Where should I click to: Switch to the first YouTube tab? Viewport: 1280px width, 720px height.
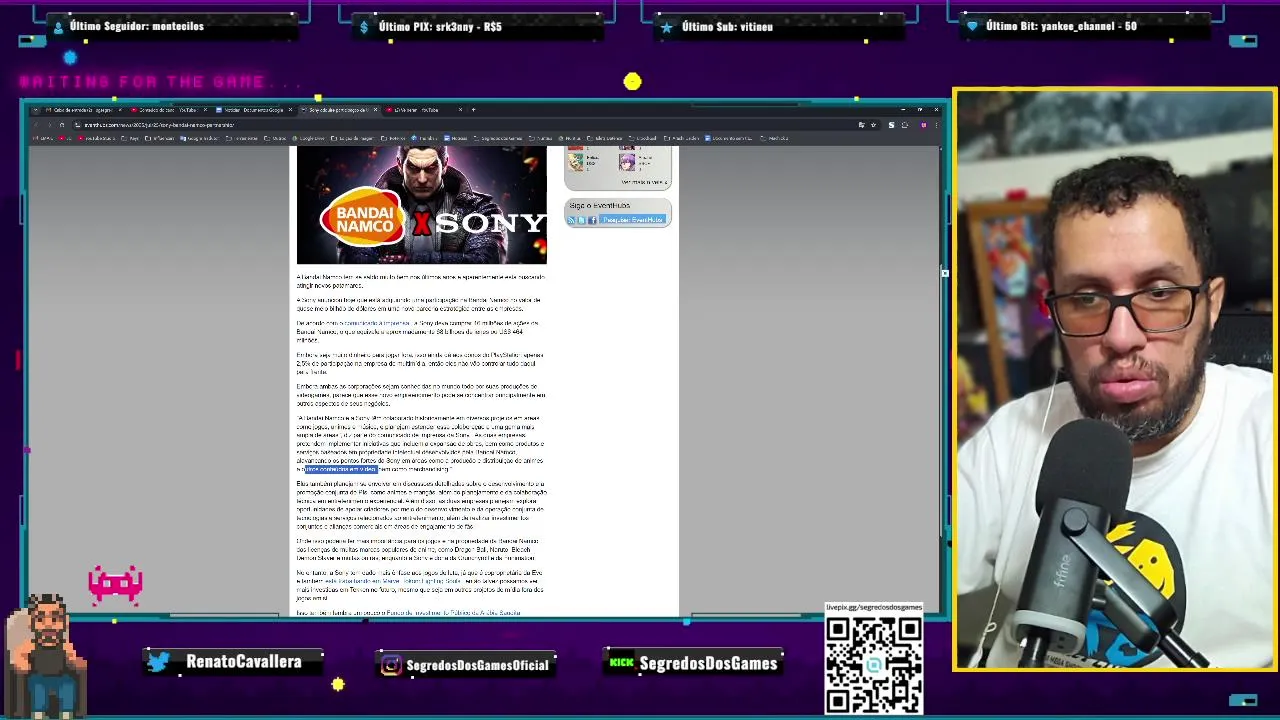[170, 110]
